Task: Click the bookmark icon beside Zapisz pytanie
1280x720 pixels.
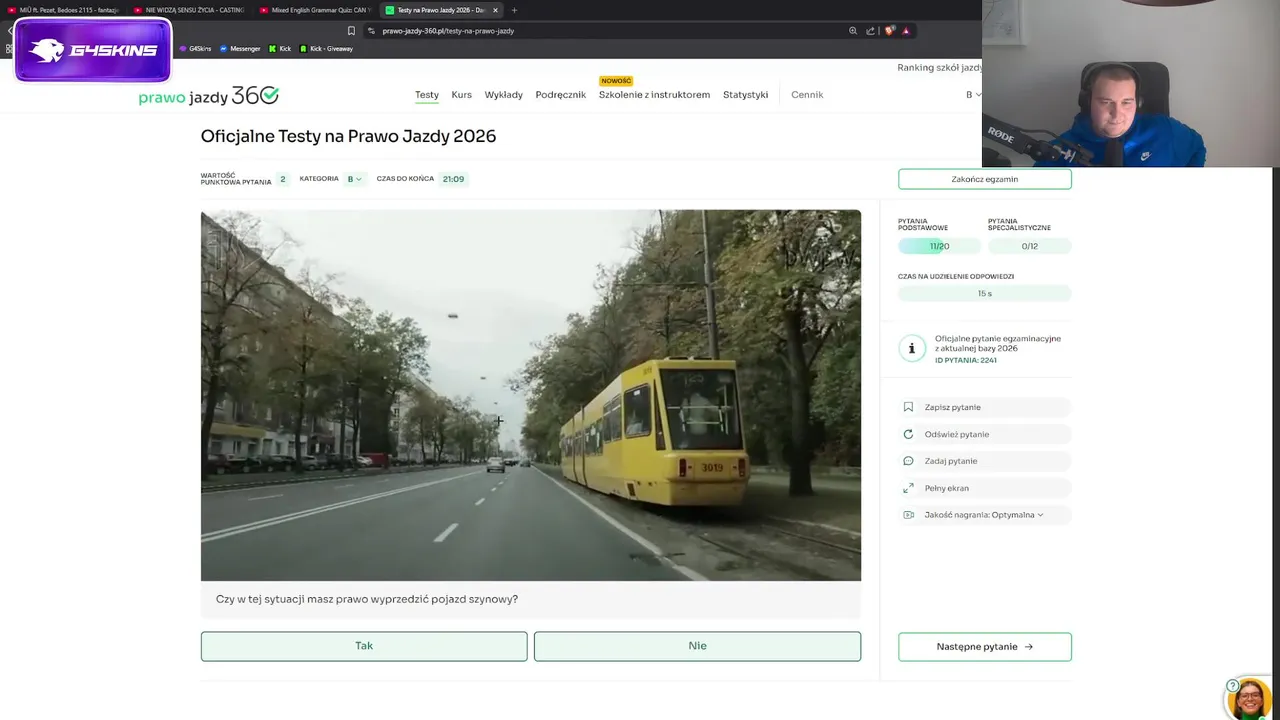Action: pyautogui.click(x=908, y=407)
